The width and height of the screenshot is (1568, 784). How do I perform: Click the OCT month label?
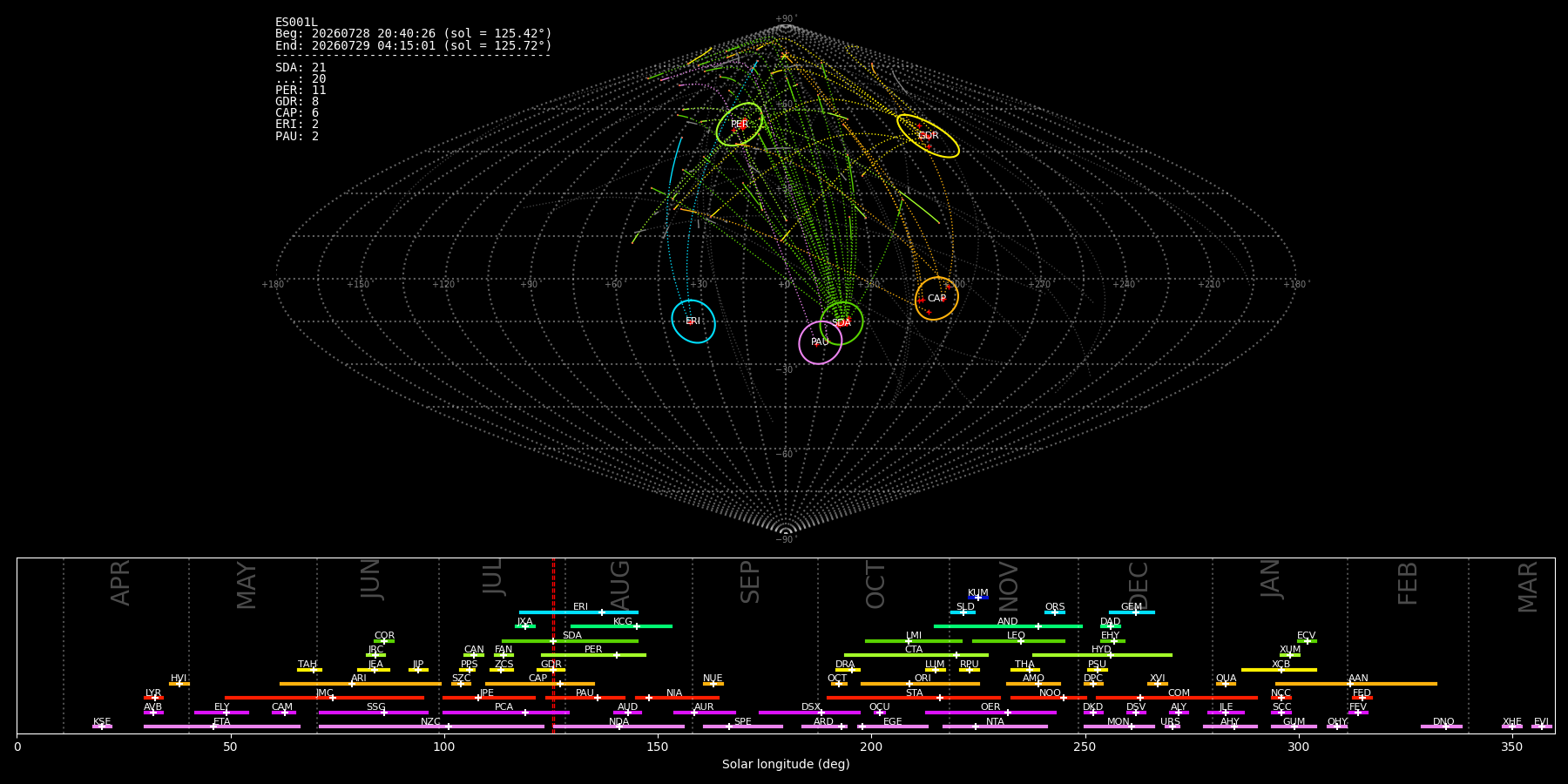click(875, 585)
